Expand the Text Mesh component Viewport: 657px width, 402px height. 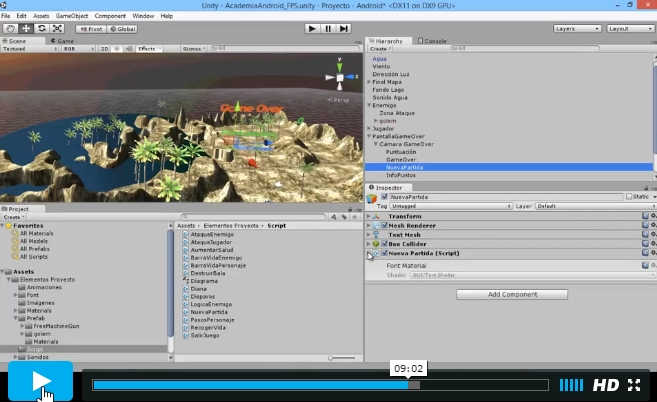(x=369, y=235)
